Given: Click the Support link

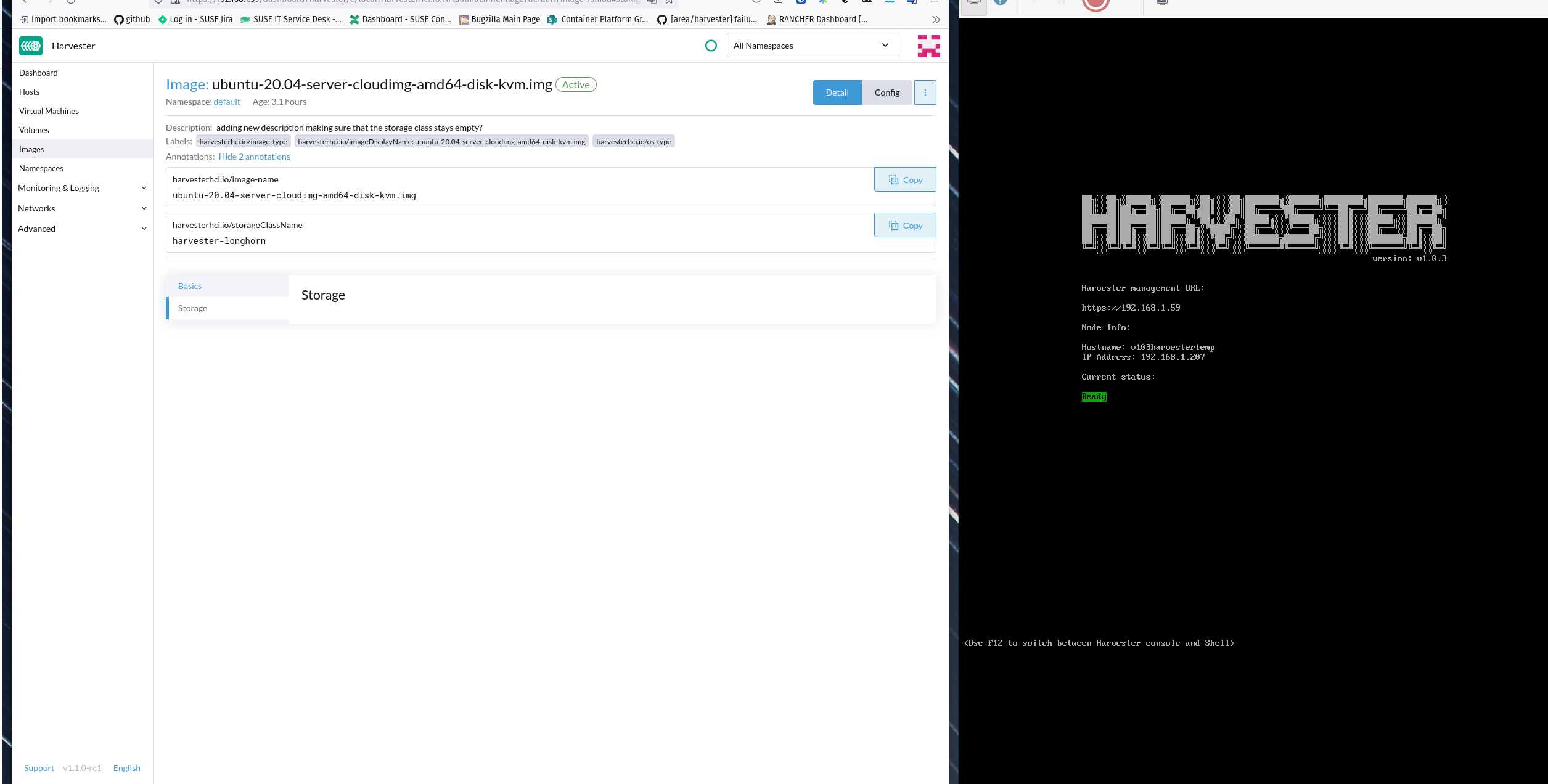Looking at the screenshot, I should 39,768.
